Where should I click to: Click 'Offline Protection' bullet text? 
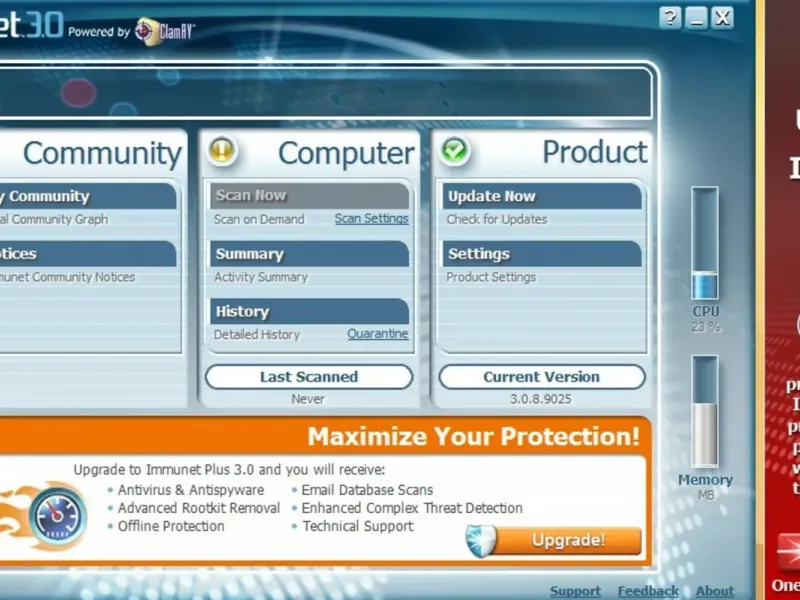171,526
